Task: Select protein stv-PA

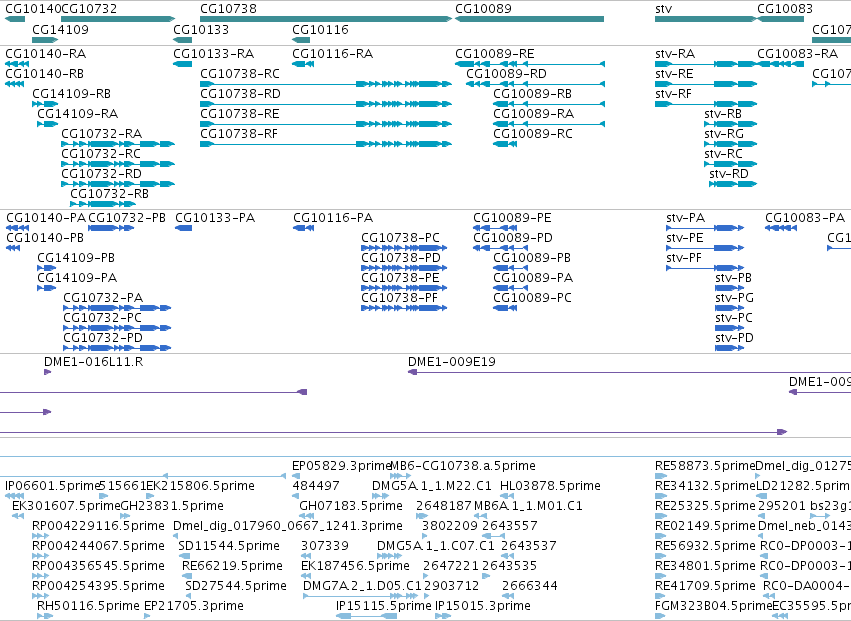Action: pos(685,218)
